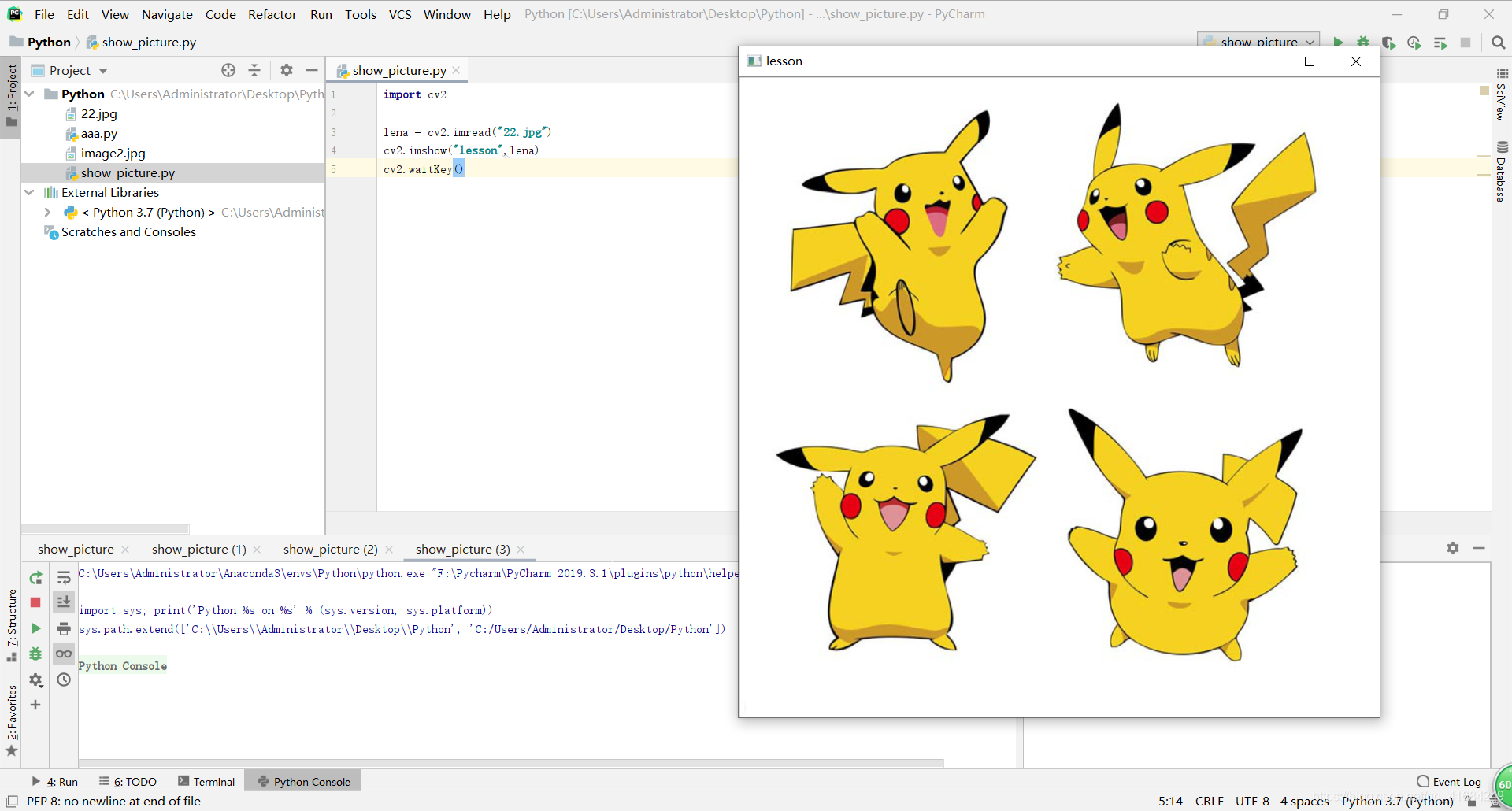Toggle scroll to end in console
The width and height of the screenshot is (1512, 811).
[64, 602]
